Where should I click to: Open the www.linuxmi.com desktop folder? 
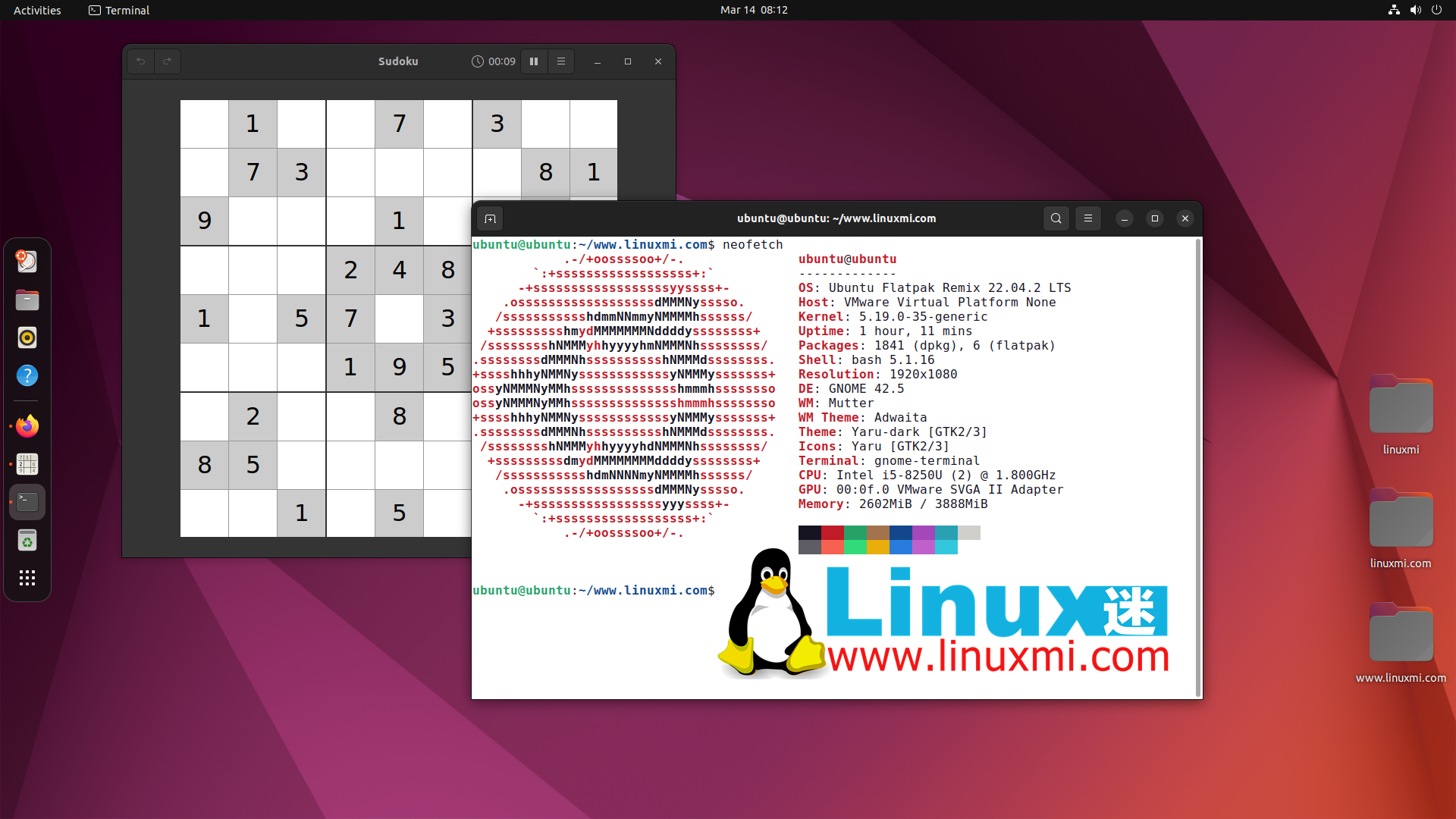tap(1401, 643)
